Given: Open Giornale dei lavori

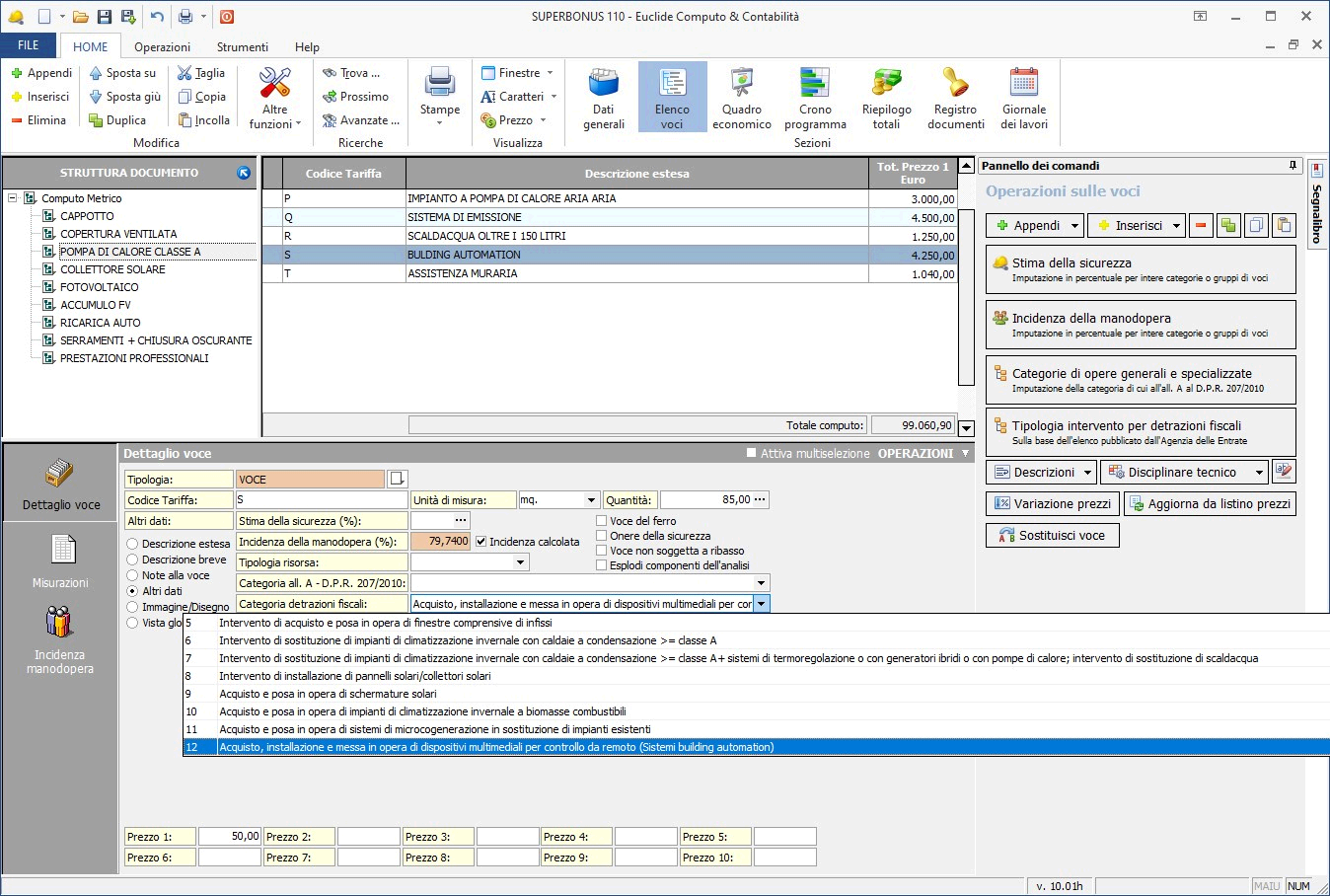Looking at the screenshot, I should tap(1023, 98).
